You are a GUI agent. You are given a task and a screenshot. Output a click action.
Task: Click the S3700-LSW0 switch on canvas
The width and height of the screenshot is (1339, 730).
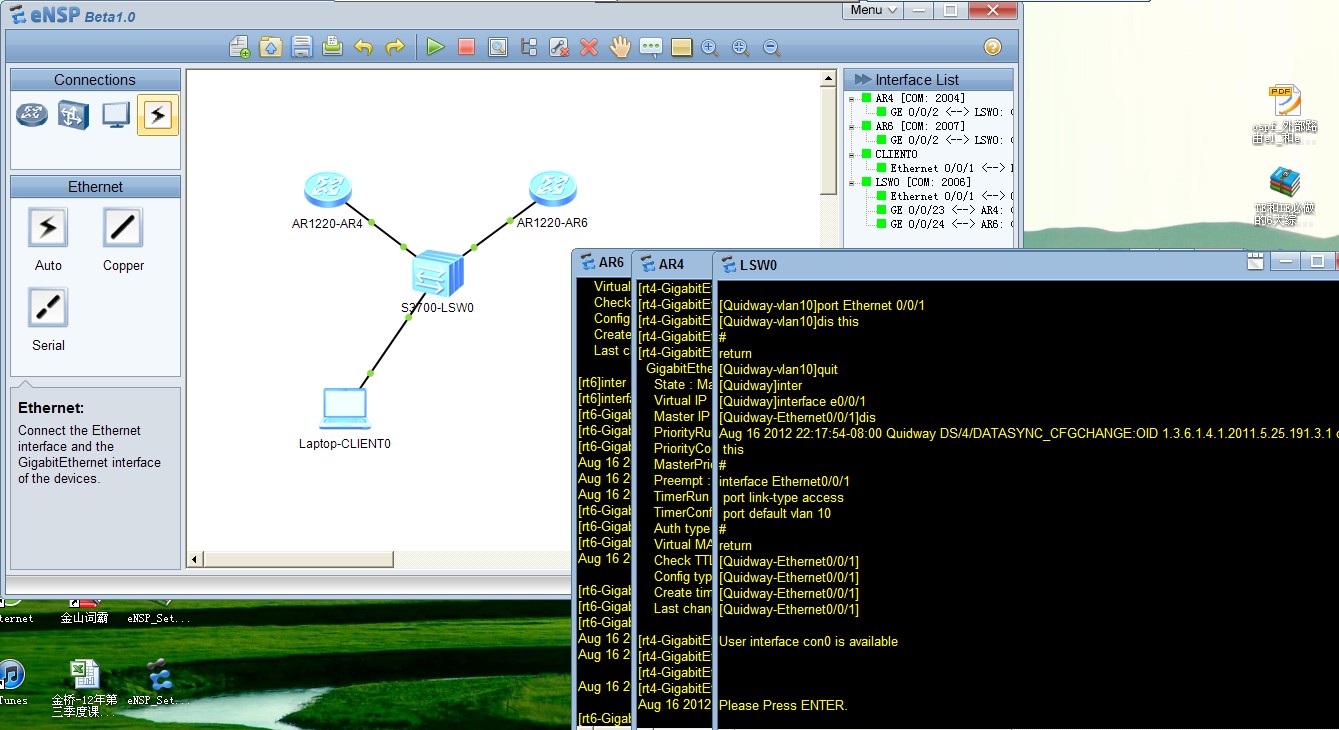click(x=438, y=273)
